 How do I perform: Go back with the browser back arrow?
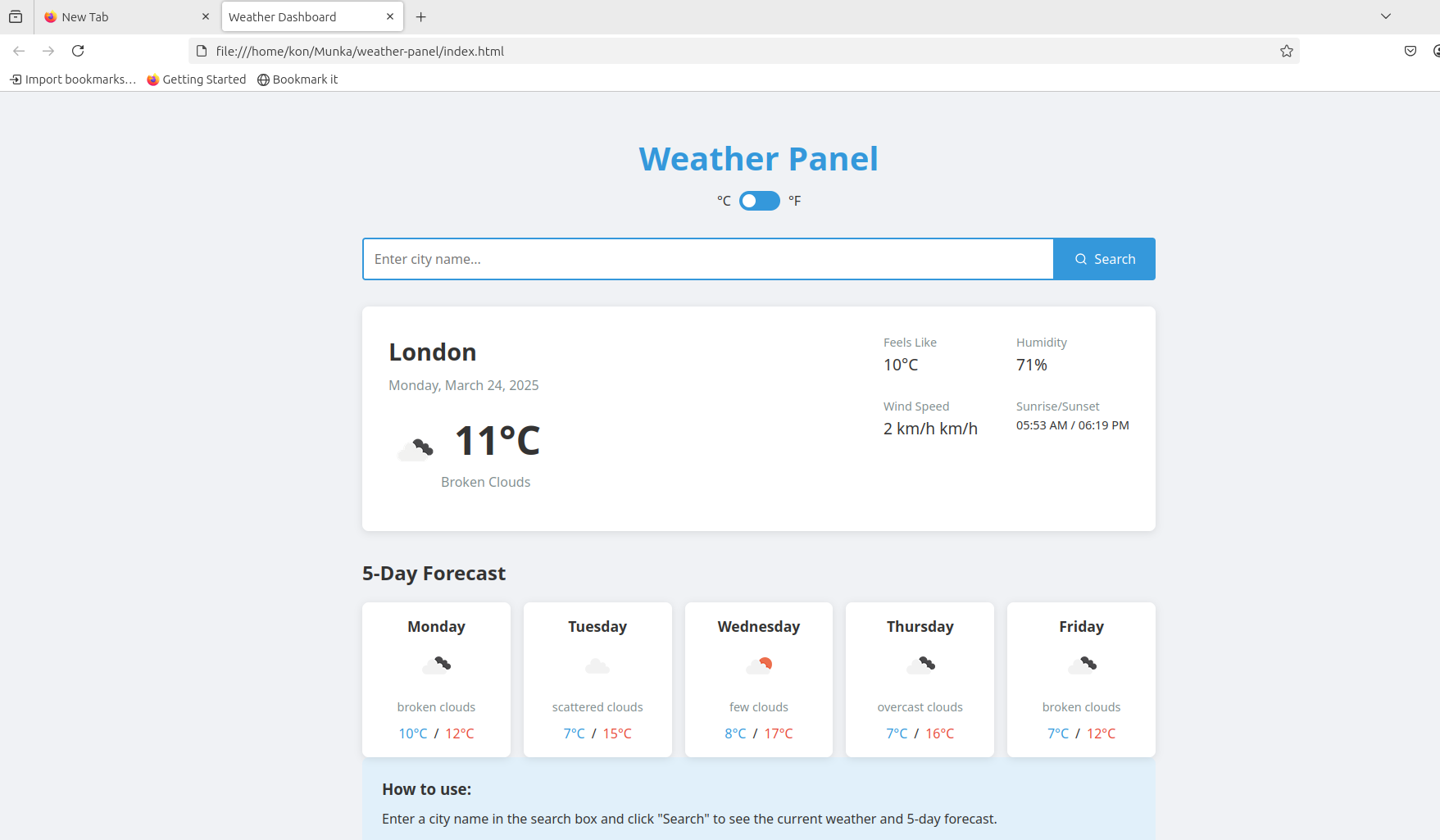tap(19, 51)
